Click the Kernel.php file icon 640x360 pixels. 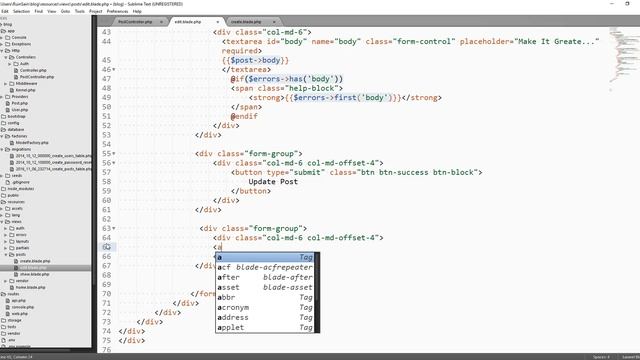[12, 90]
